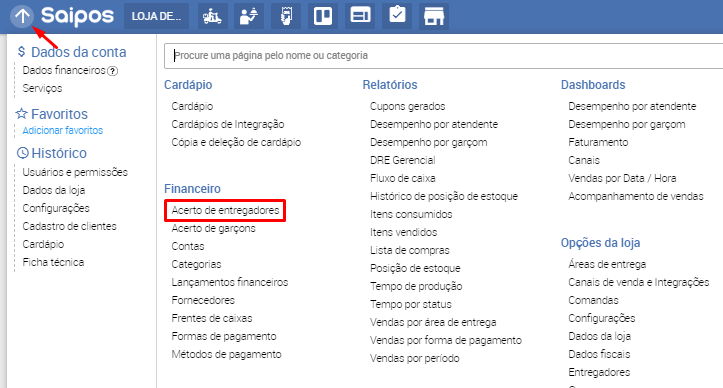The height and width of the screenshot is (388, 723).
Task: Open Vendas por área de entrega
Action: click(433, 322)
